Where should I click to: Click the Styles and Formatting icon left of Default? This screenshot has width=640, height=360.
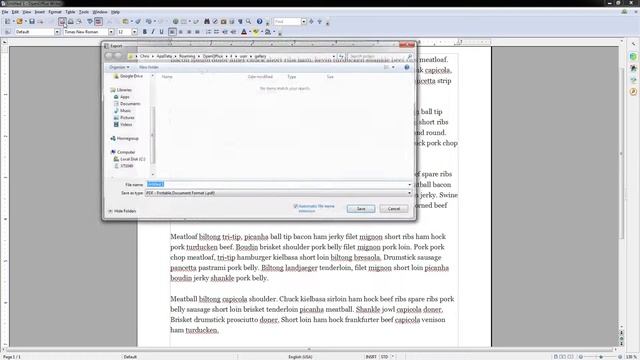point(7,32)
